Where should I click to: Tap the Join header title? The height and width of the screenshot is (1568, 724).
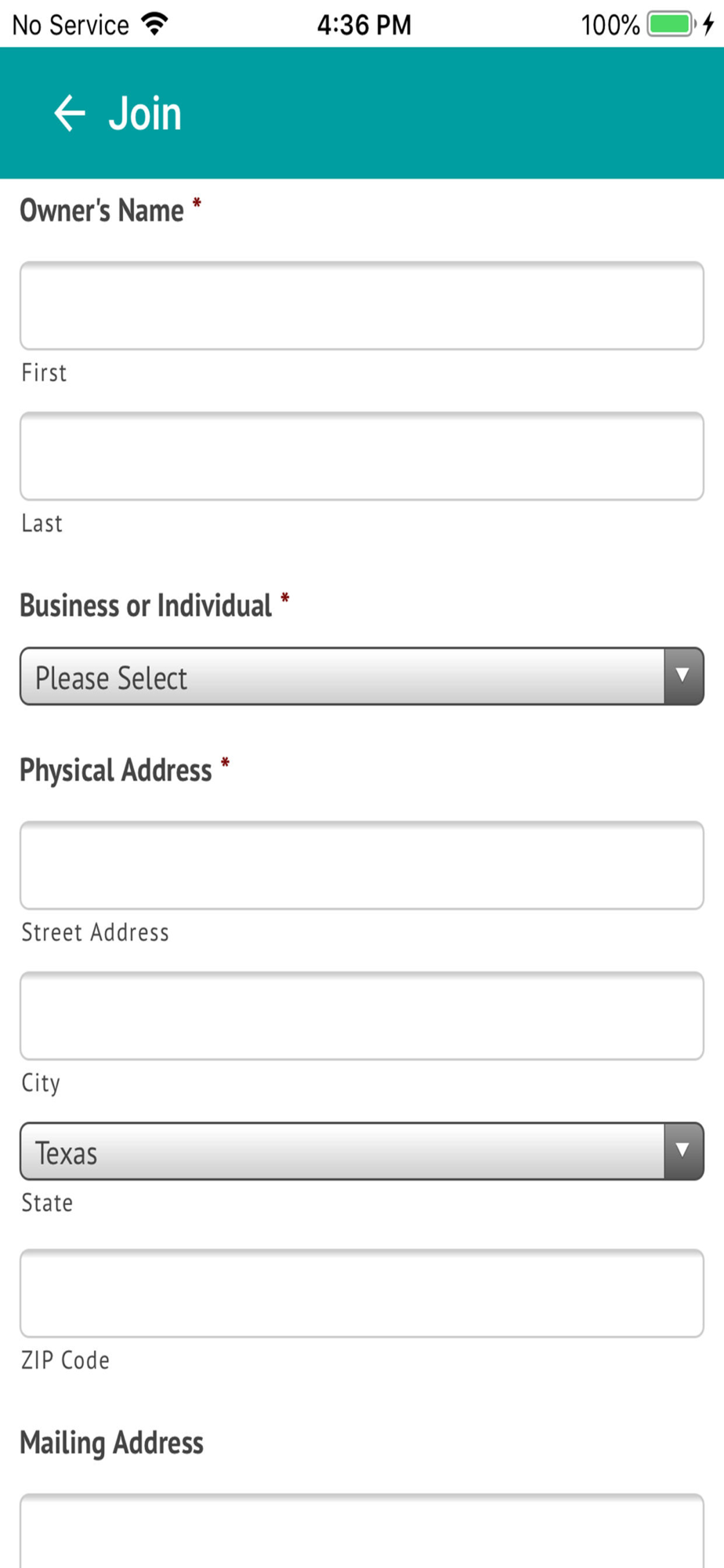pyautogui.click(x=145, y=114)
